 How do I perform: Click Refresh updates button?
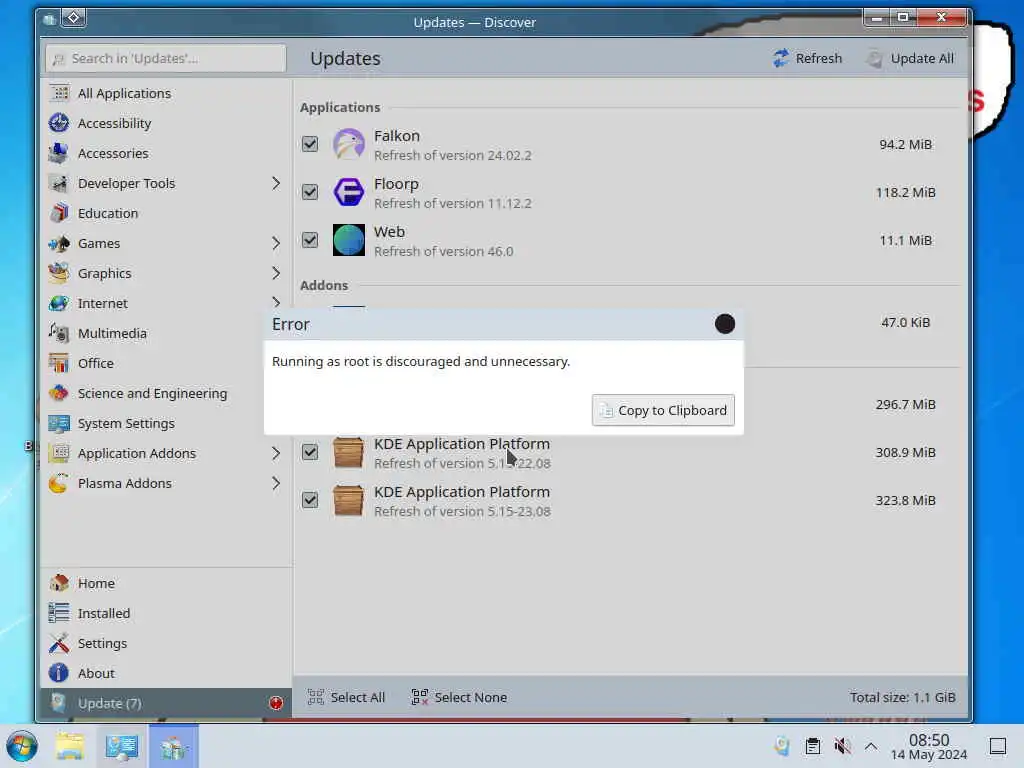point(808,59)
